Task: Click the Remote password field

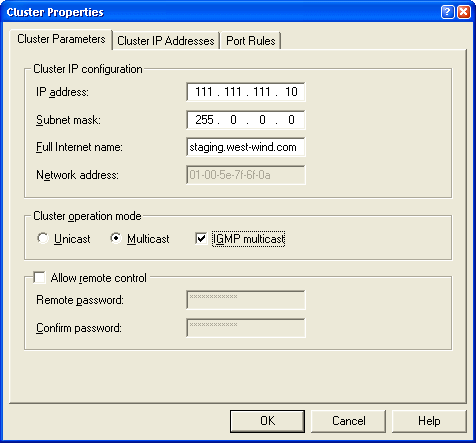Action: click(246, 300)
